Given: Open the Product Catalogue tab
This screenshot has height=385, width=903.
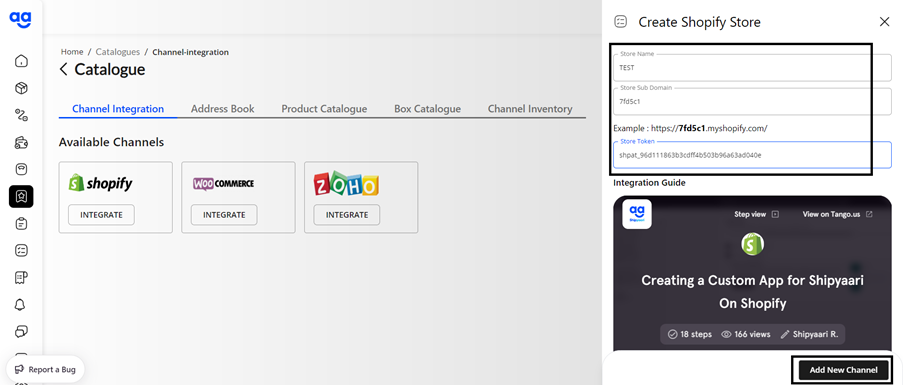Looking at the screenshot, I should [x=324, y=109].
